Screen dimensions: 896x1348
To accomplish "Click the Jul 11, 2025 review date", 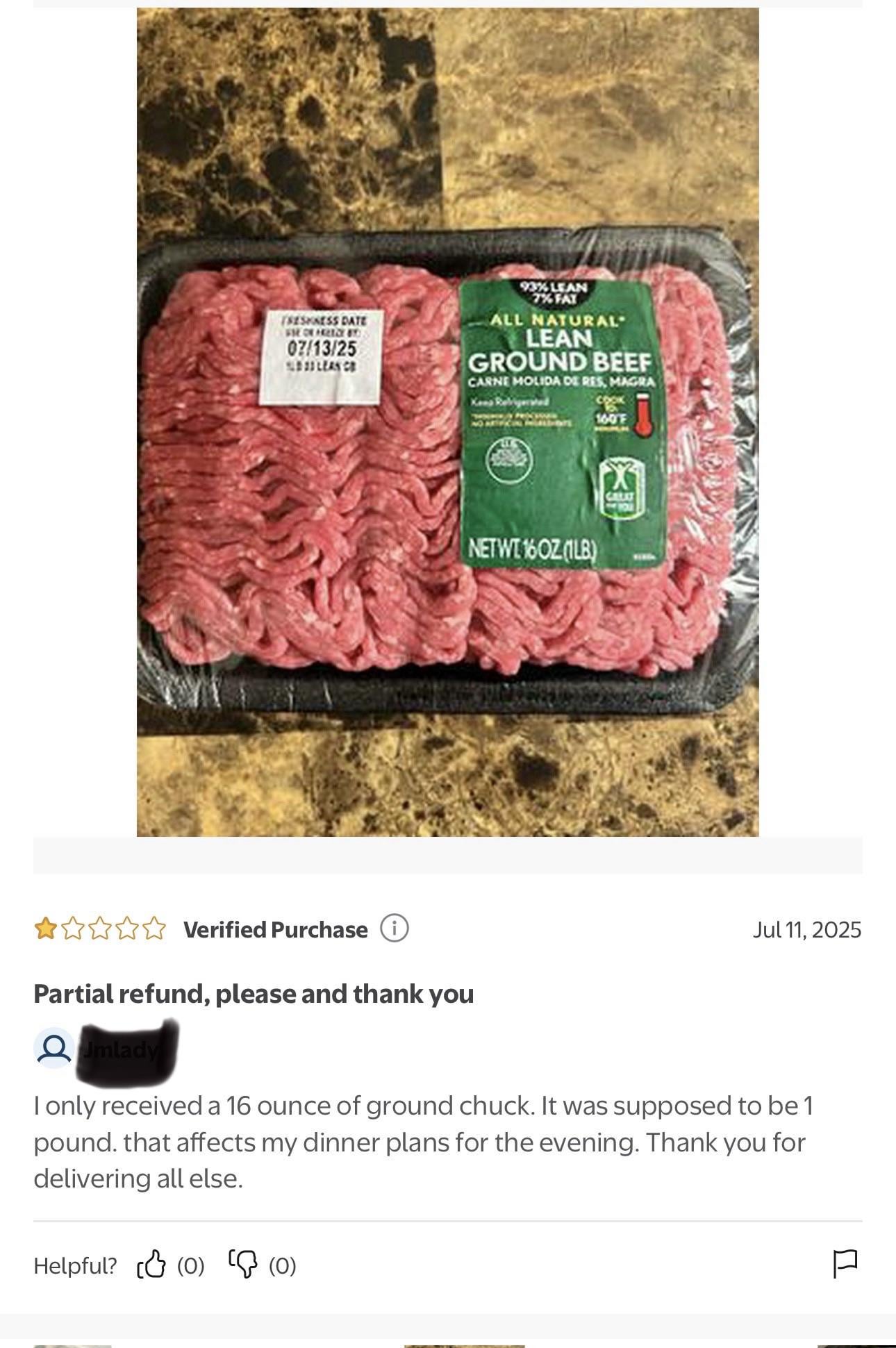I will click(x=807, y=929).
